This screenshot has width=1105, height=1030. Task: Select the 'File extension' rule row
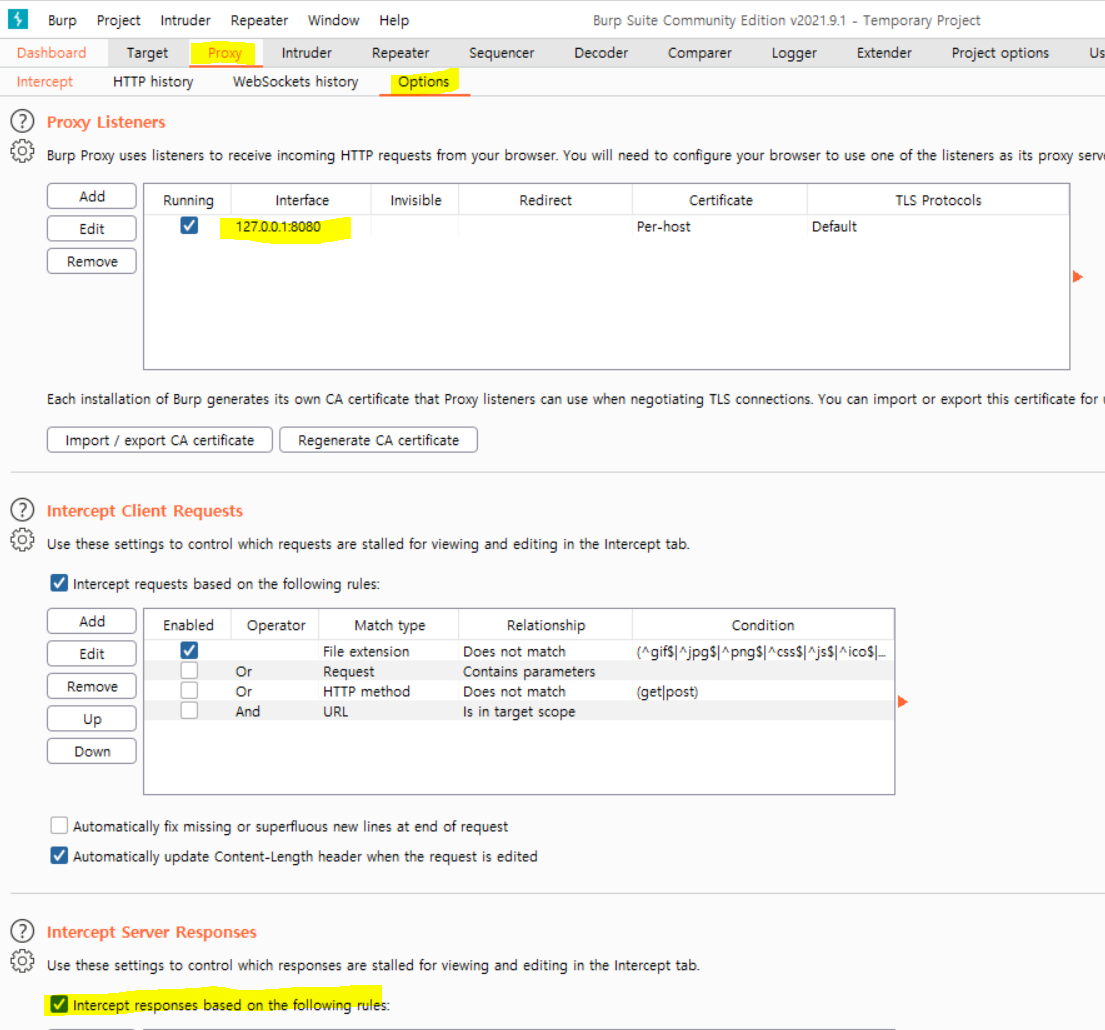tap(519, 651)
